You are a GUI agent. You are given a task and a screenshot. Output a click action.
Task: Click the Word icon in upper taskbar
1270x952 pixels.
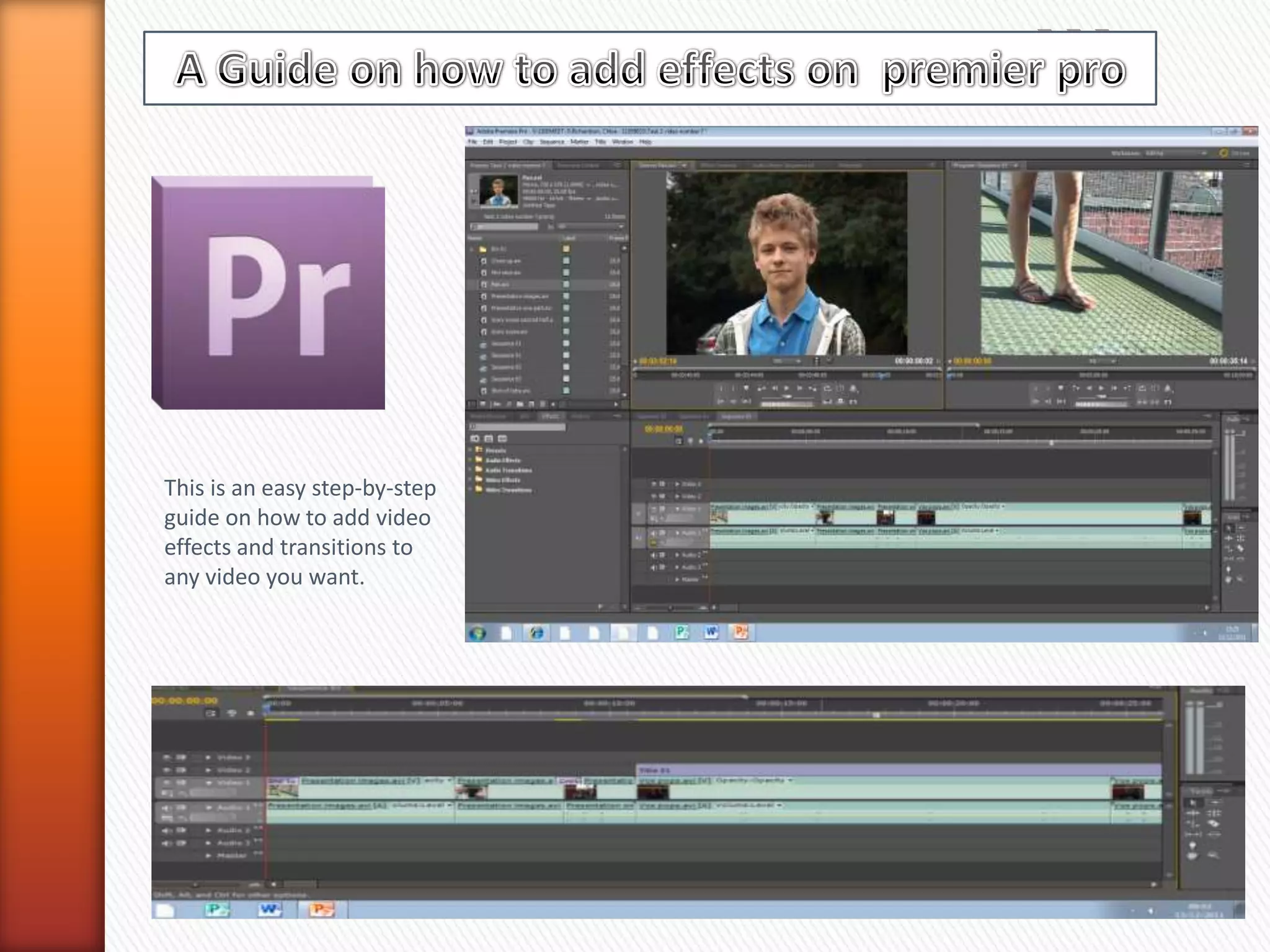tap(711, 632)
